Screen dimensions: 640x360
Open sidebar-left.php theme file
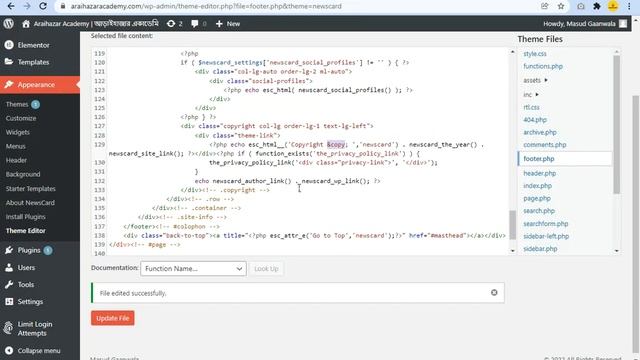(546, 236)
